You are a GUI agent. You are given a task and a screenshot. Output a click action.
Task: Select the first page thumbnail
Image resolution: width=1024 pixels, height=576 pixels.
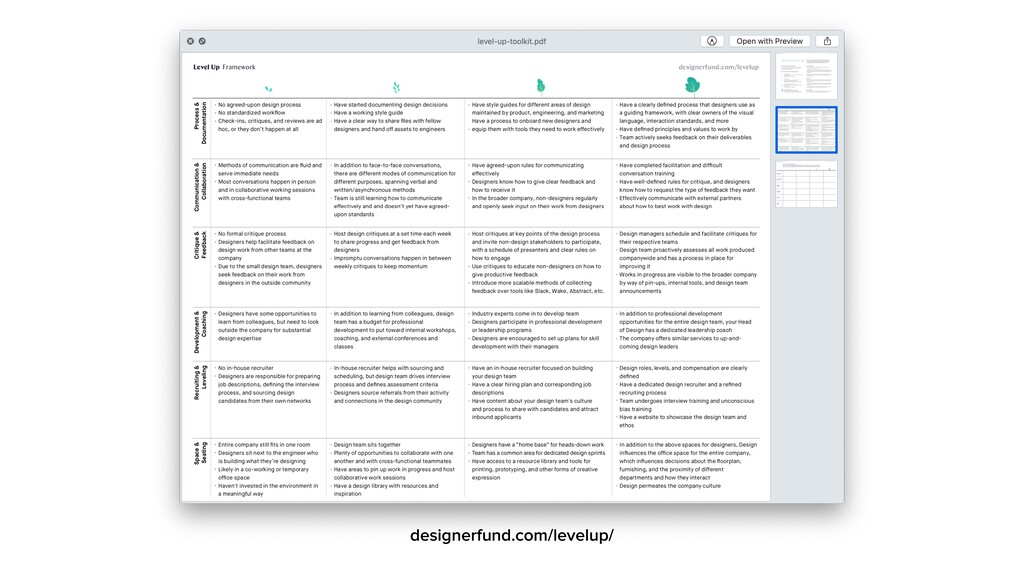[807, 76]
